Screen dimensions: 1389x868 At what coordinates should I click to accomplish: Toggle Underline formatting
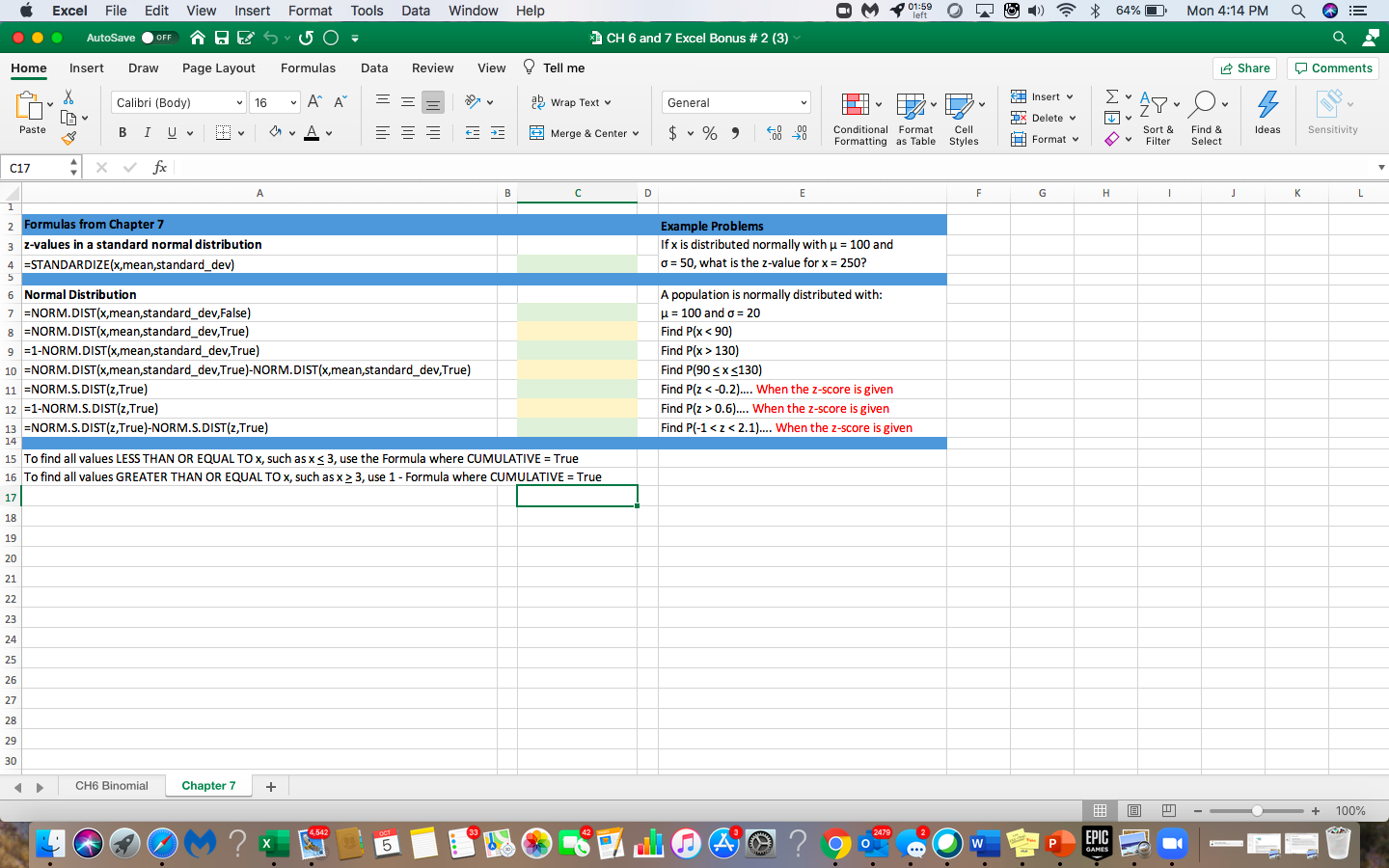172,133
